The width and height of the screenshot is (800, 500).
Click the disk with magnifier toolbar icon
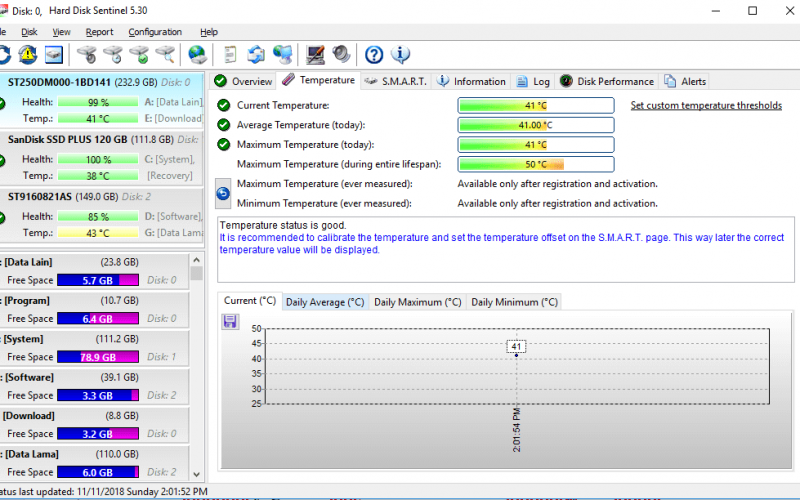(165, 55)
